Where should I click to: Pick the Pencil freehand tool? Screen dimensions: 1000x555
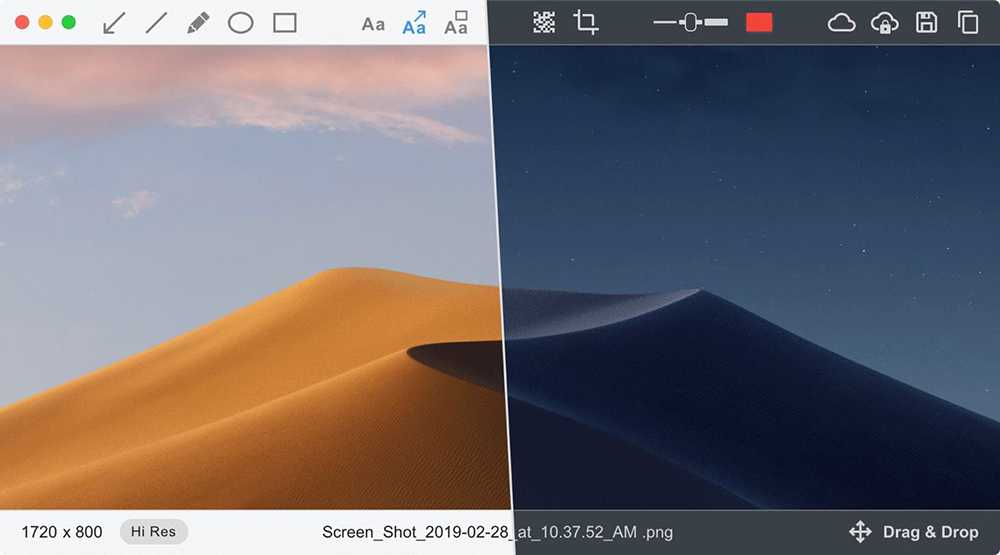(198, 23)
